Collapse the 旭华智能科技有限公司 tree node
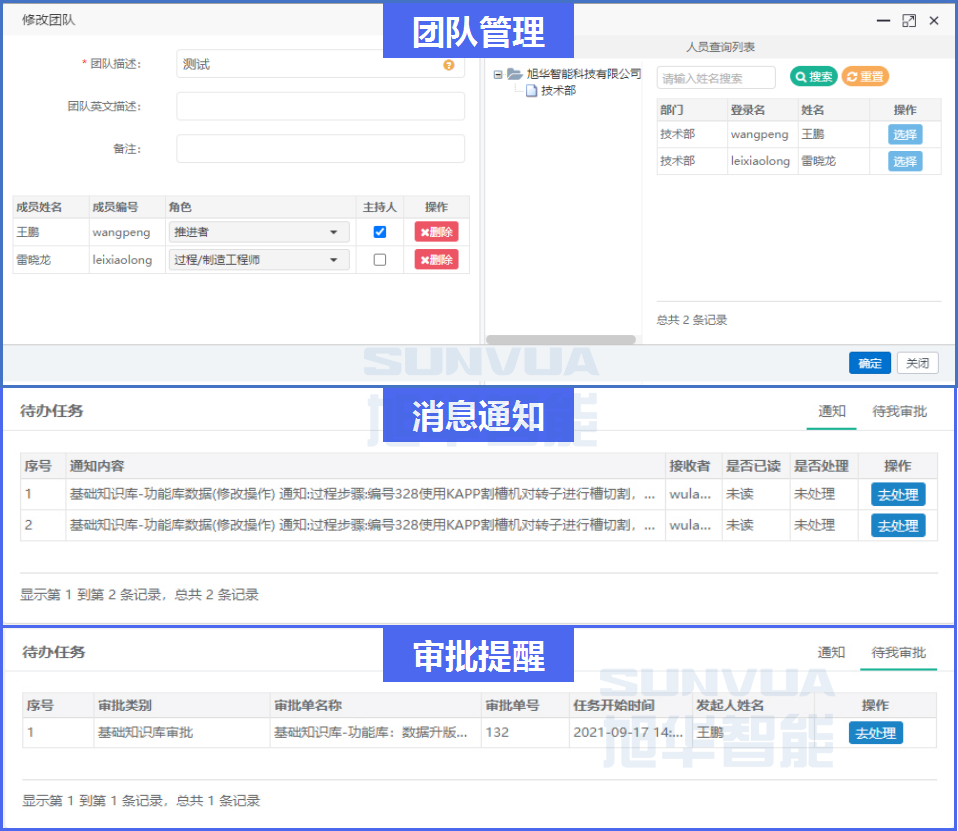 497,72
